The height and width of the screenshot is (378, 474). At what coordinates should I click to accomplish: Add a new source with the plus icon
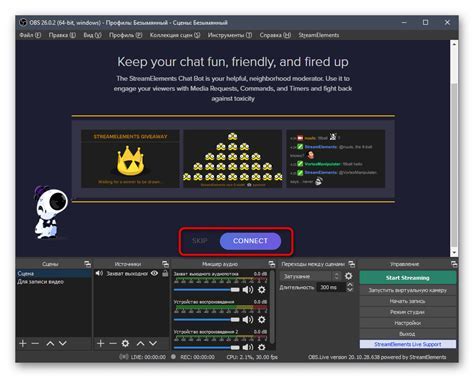pyautogui.click(x=100, y=343)
